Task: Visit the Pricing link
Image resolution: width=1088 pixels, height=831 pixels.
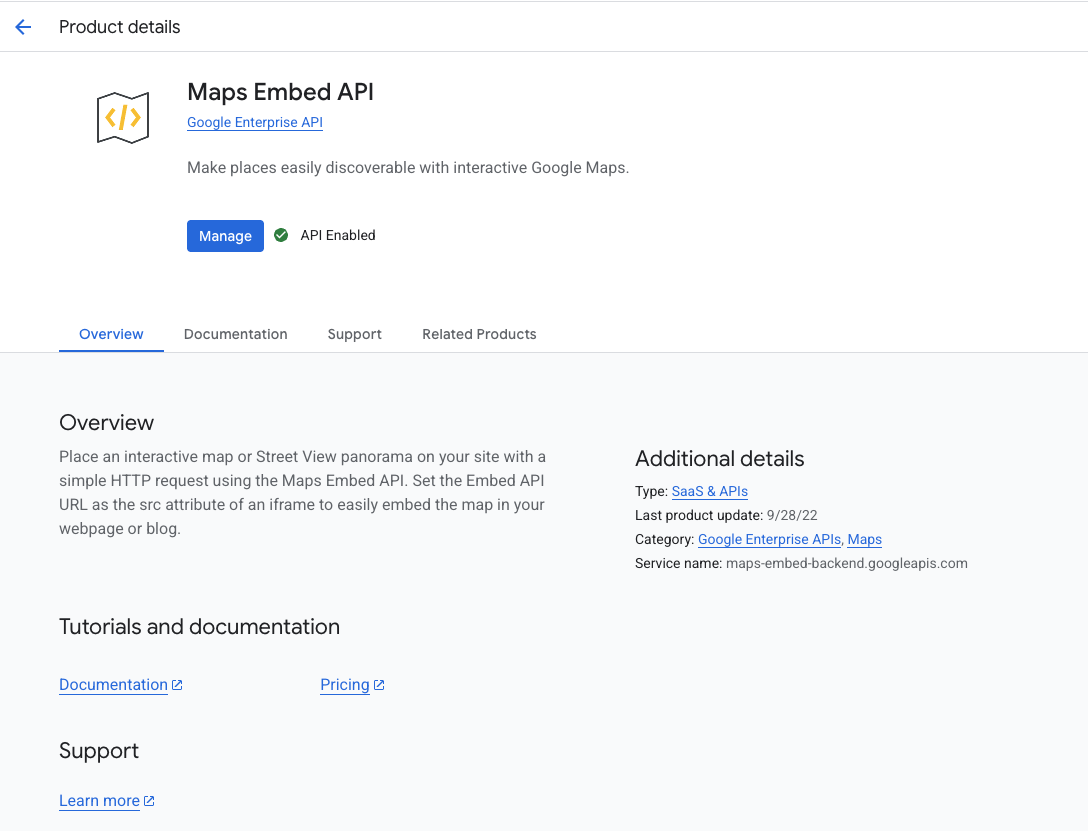Action: tap(345, 685)
